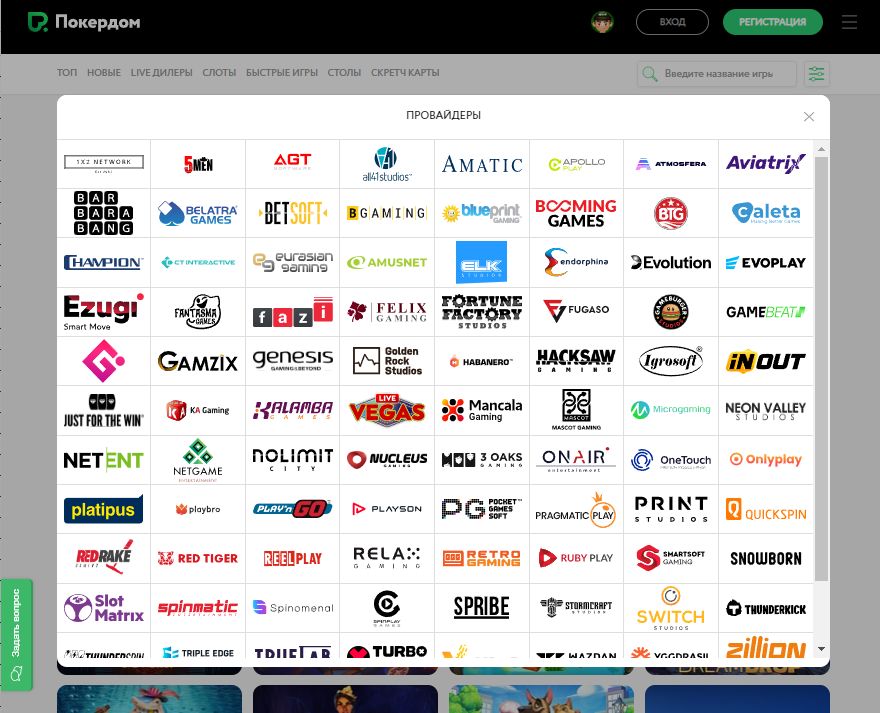
Task: Click the green РЕГИСТРАЦИЯ button
Action: (772, 22)
